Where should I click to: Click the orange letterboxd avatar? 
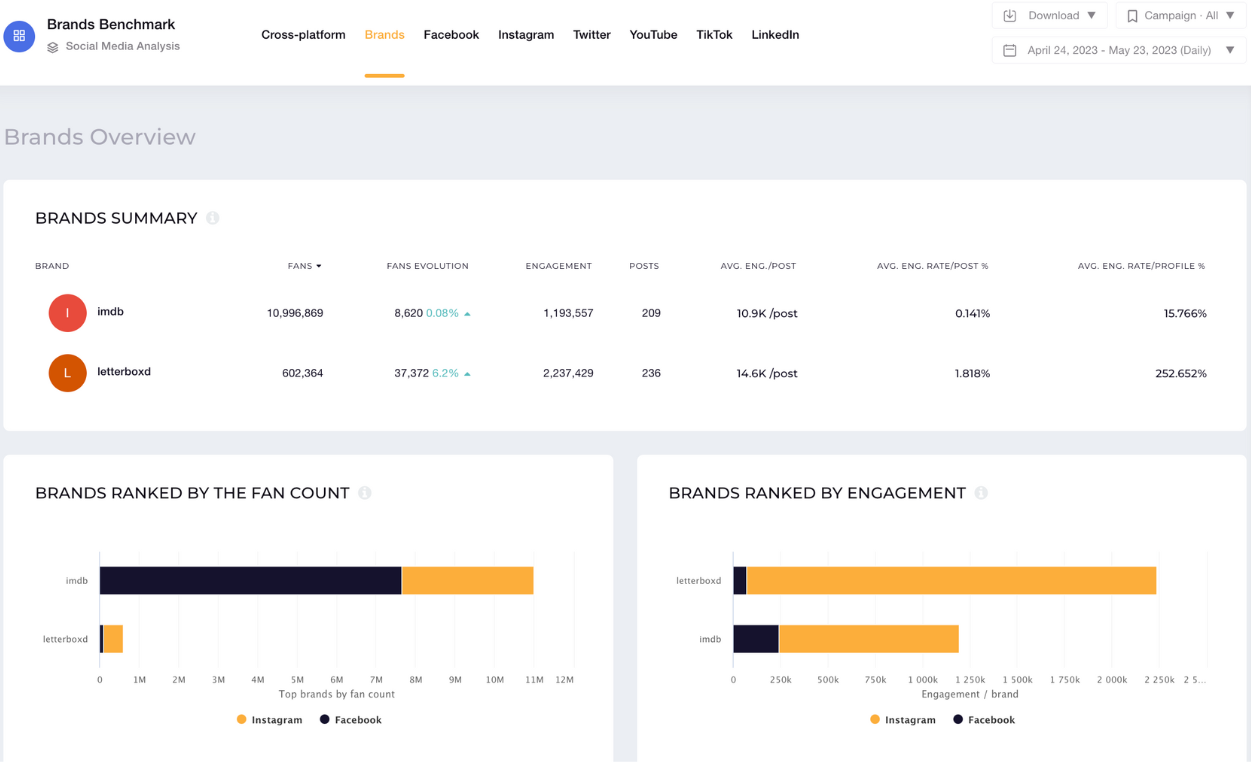67,373
